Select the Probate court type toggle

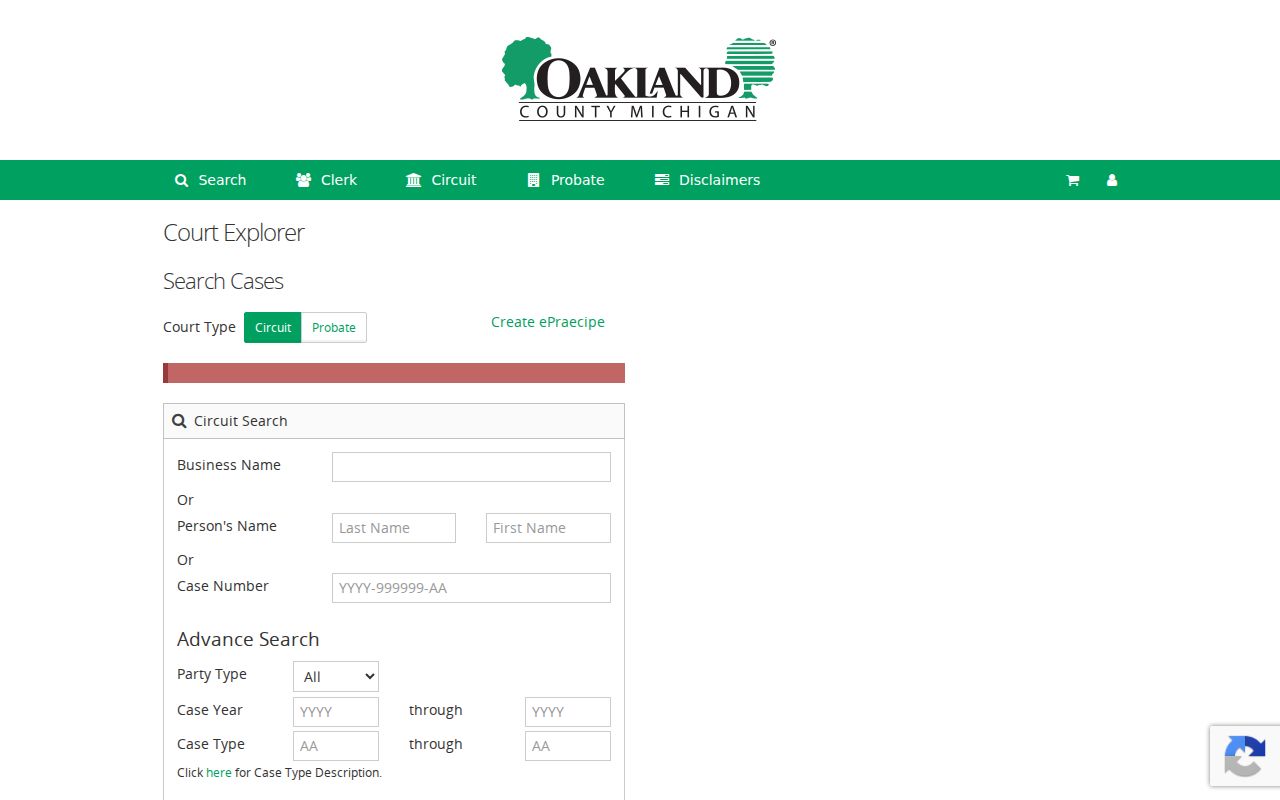[x=334, y=328]
